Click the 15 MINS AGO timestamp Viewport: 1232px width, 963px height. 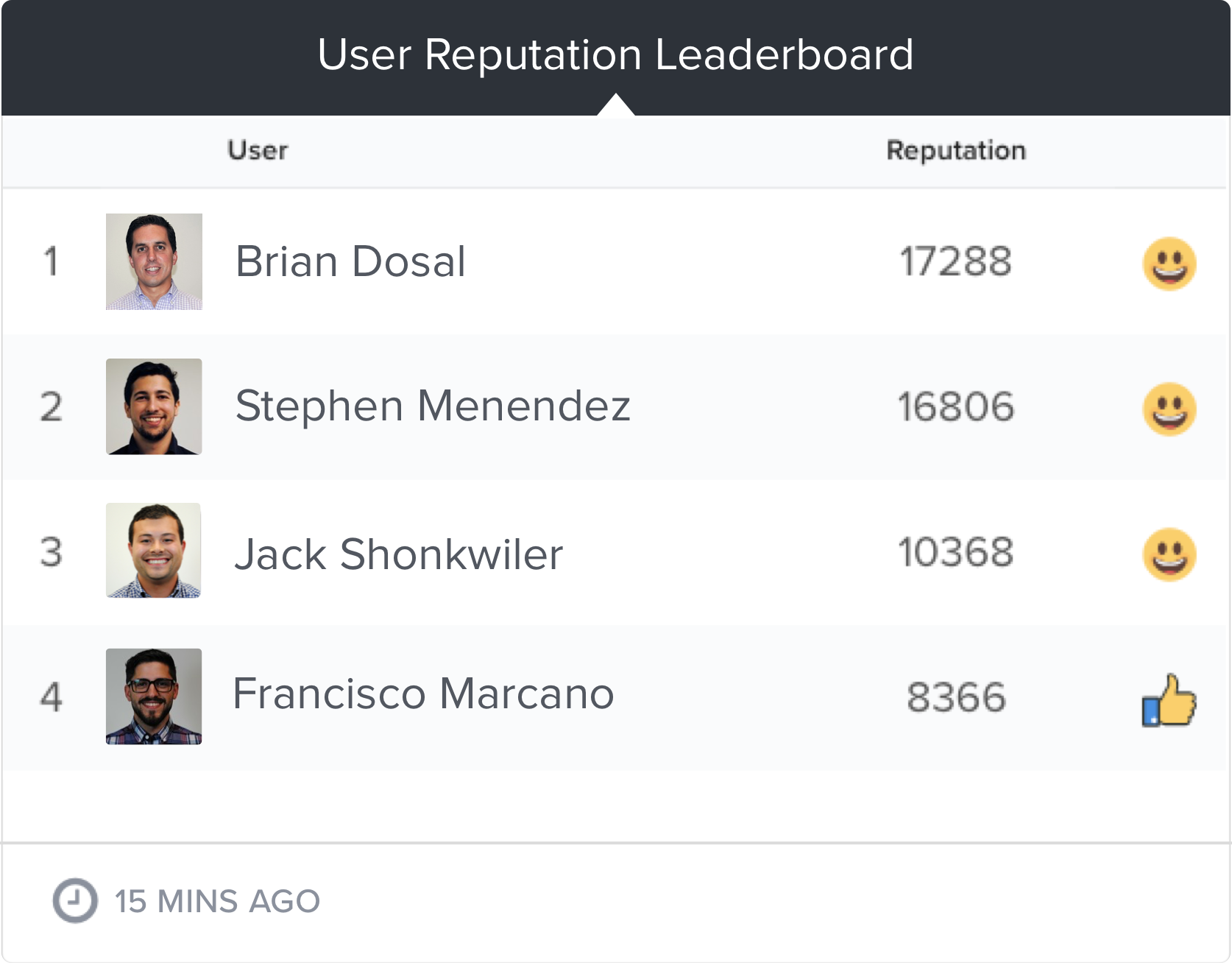pos(217,901)
